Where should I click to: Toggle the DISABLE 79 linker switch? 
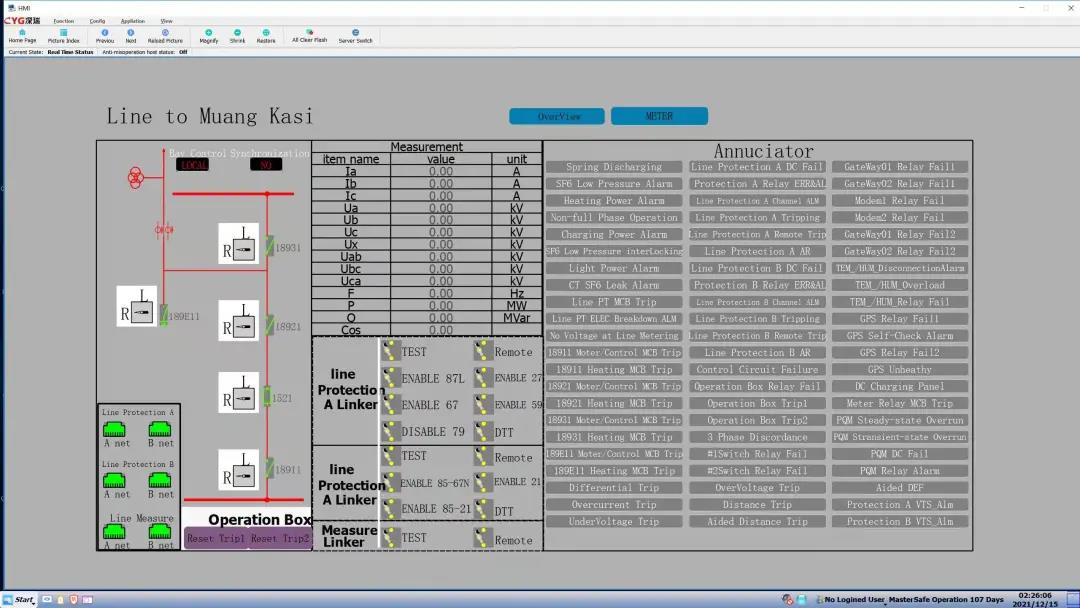coord(391,431)
